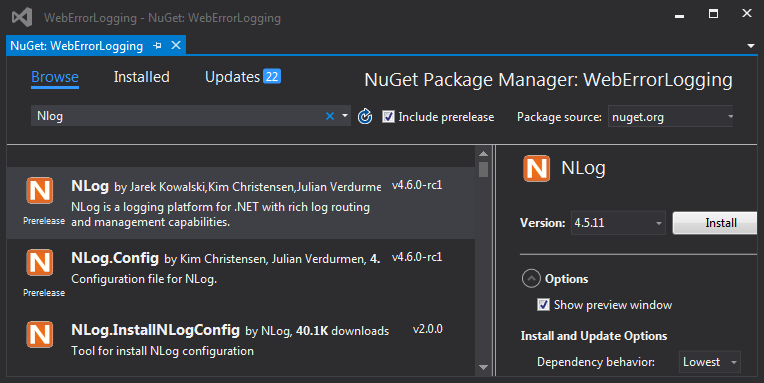
Task: Close the NuGet: WebErrorLogging tab
Action: 176,45
